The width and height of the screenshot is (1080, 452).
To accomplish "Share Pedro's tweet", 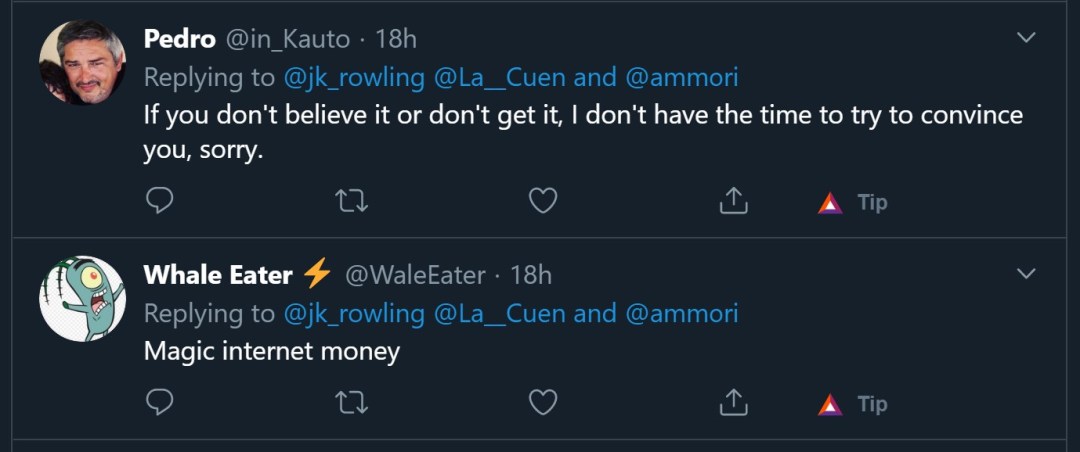I will coord(733,202).
